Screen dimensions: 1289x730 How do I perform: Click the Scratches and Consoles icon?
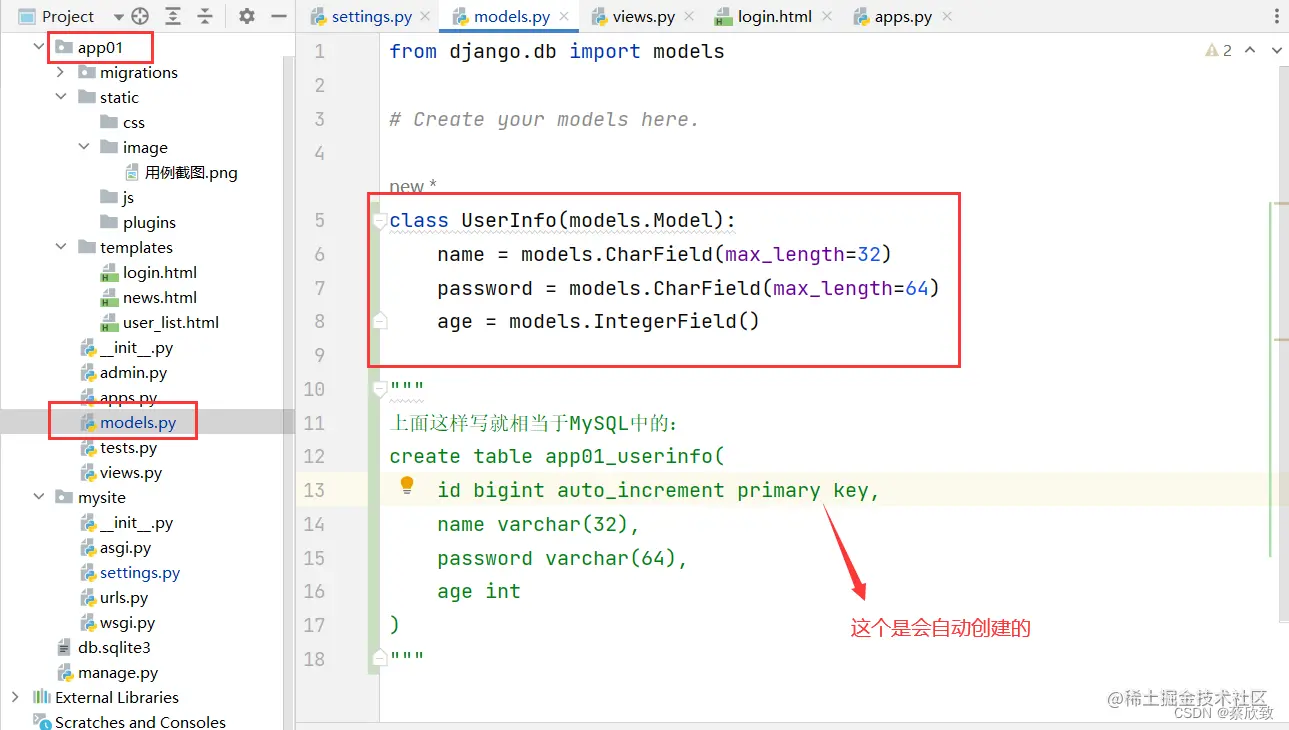click(42, 721)
